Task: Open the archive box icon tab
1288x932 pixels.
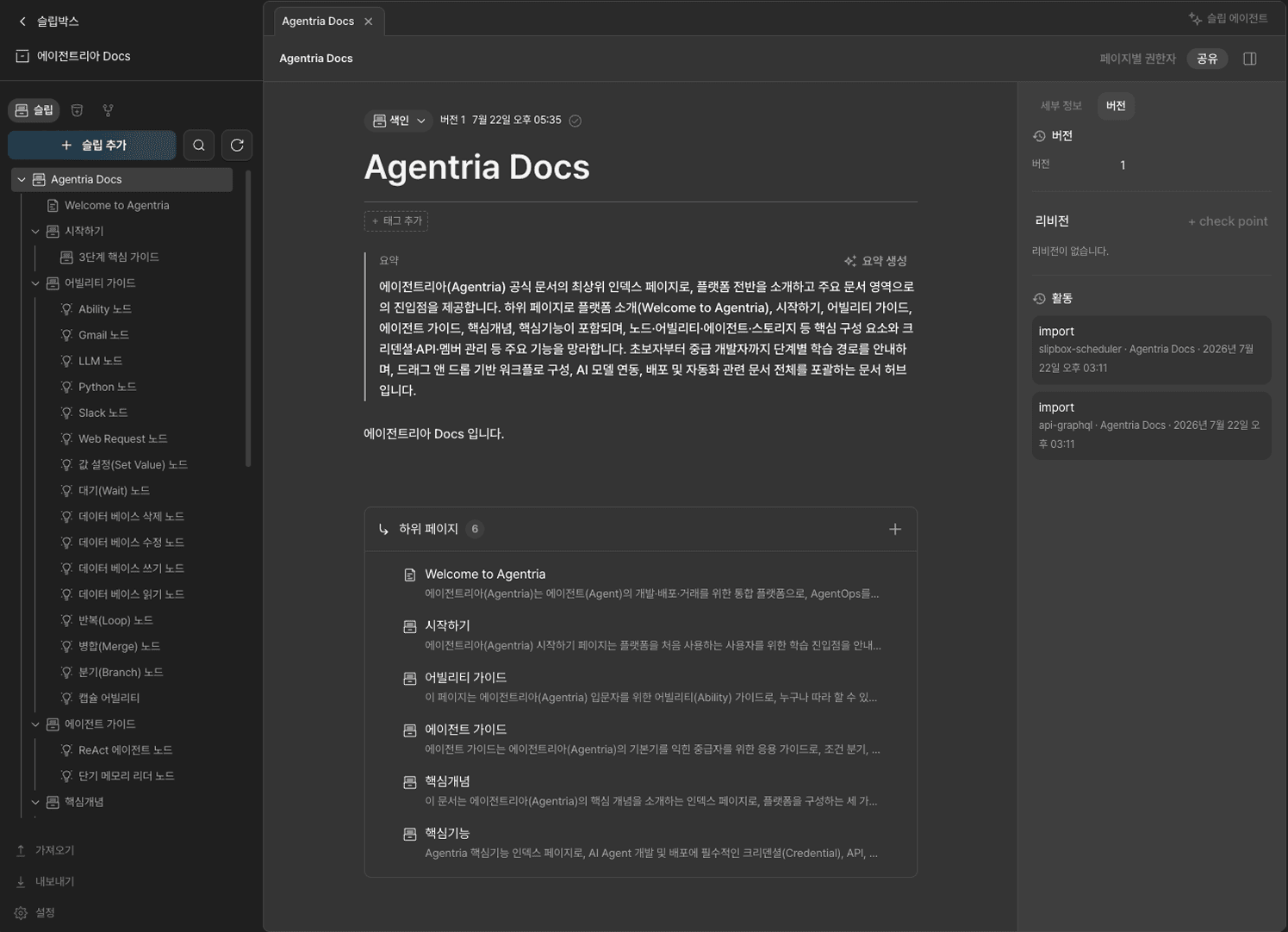Action: [77, 110]
